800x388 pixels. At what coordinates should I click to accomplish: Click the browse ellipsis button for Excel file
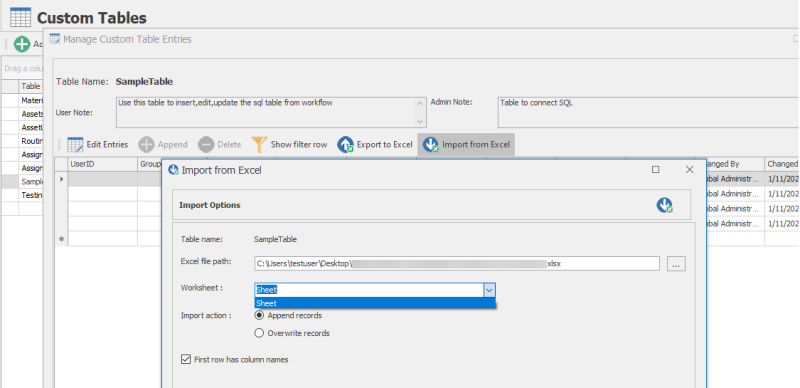pyautogui.click(x=676, y=264)
